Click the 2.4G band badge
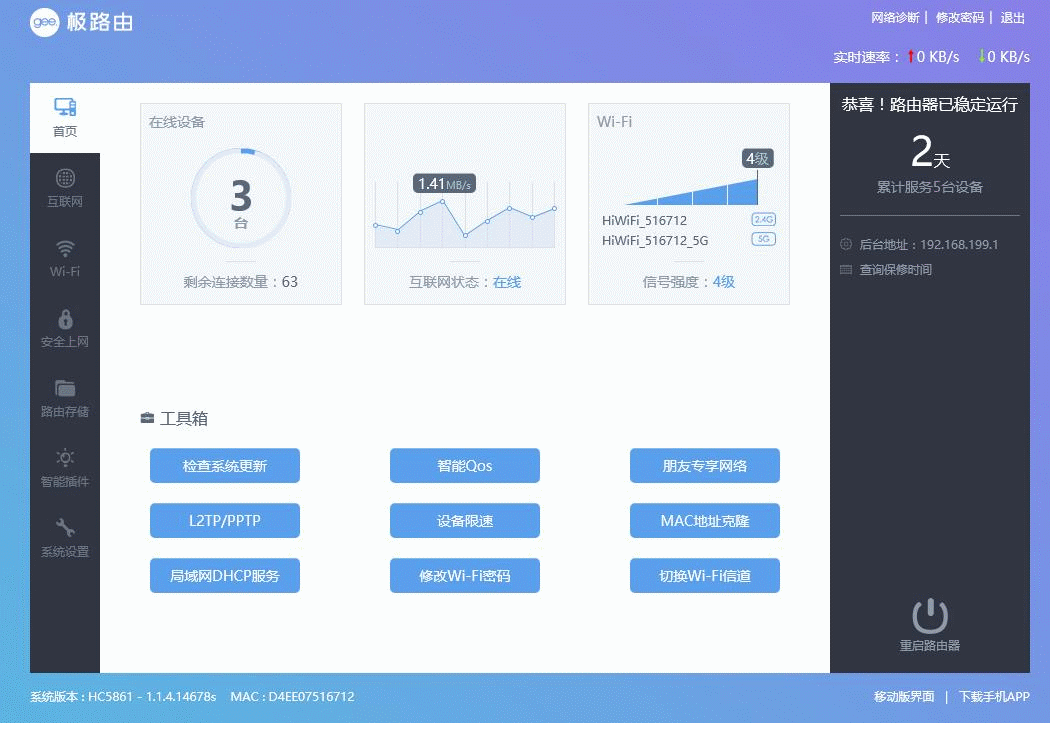The height and width of the screenshot is (750, 1050). [x=763, y=219]
